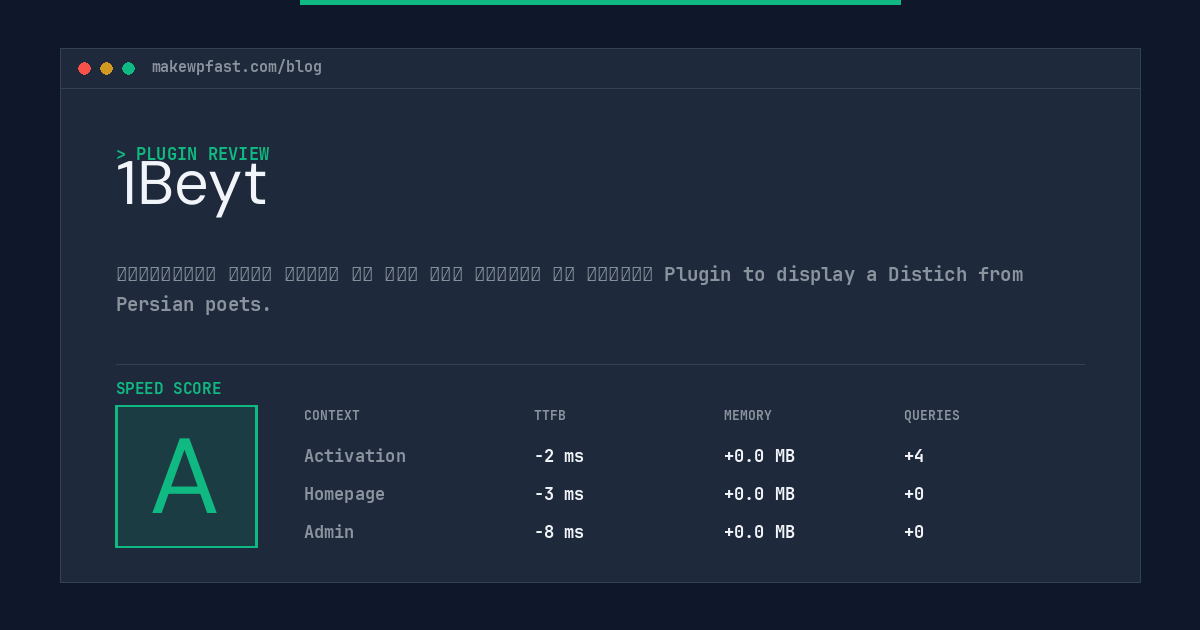Click the -2 ms TTFB value

559,456
